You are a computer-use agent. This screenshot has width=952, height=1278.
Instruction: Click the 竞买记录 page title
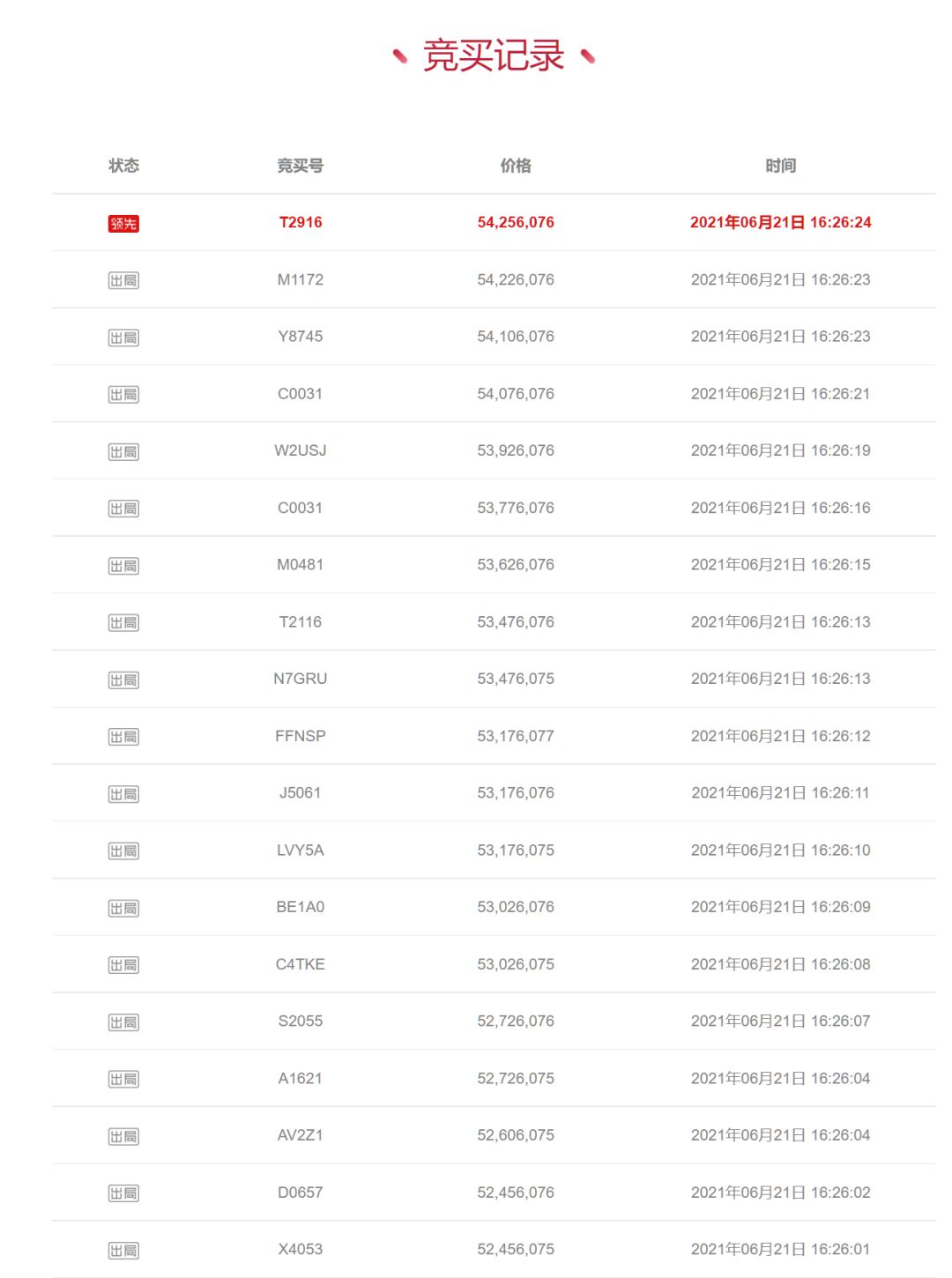(x=494, y=56)
